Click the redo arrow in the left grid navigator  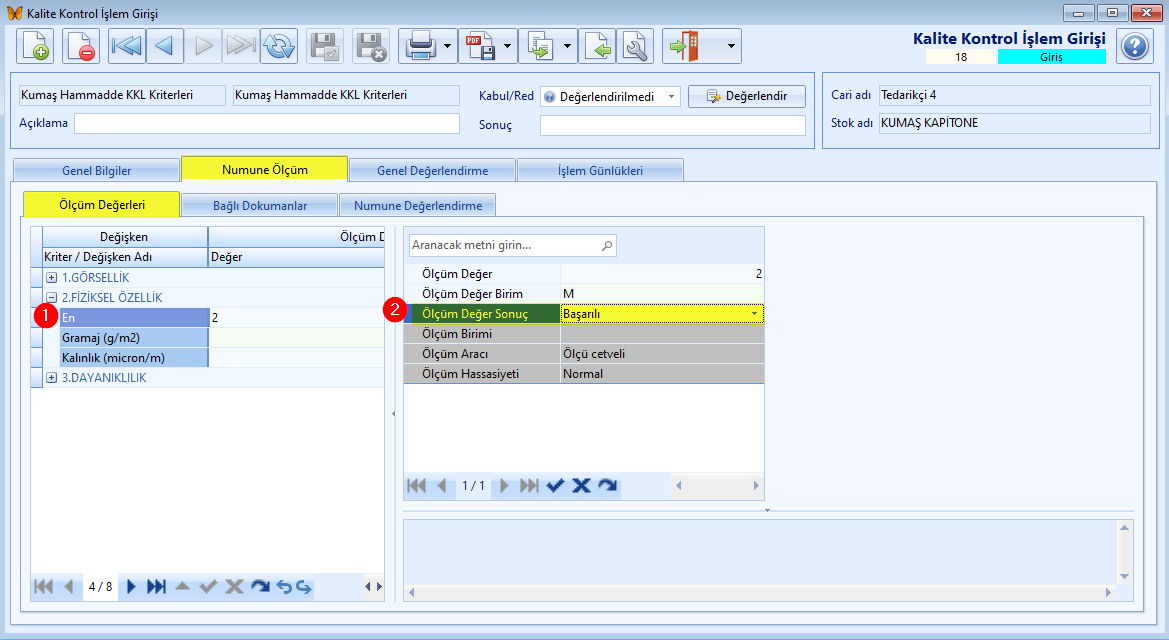(x=303, y=586)
